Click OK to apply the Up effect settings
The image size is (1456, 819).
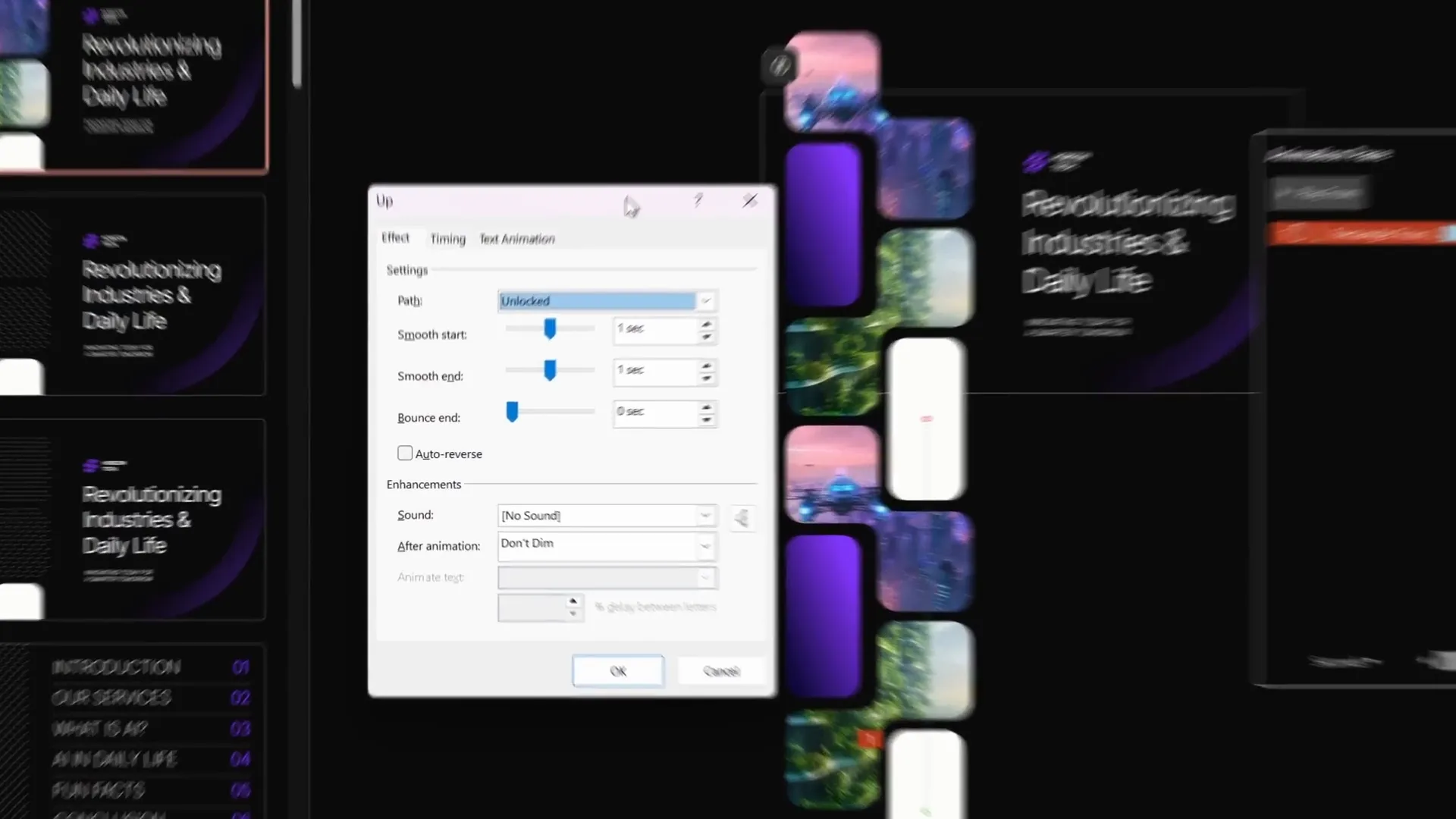click(617, 670)
